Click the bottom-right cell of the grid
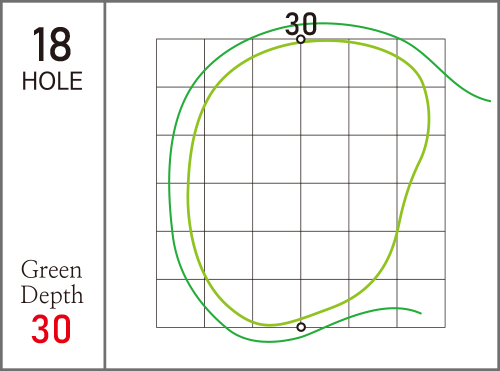 [421, 303]
